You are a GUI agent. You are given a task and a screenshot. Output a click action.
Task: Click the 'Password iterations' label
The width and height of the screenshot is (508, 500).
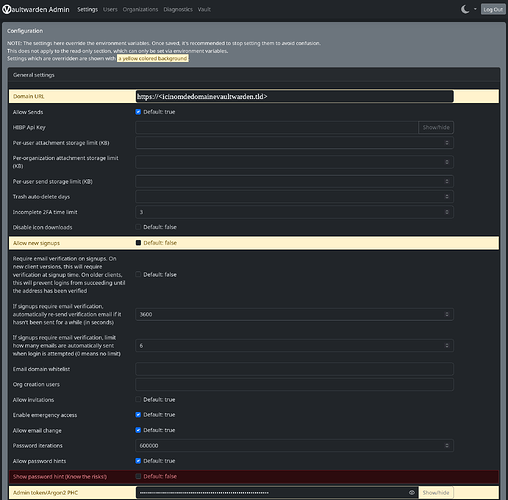coord(38,446)
